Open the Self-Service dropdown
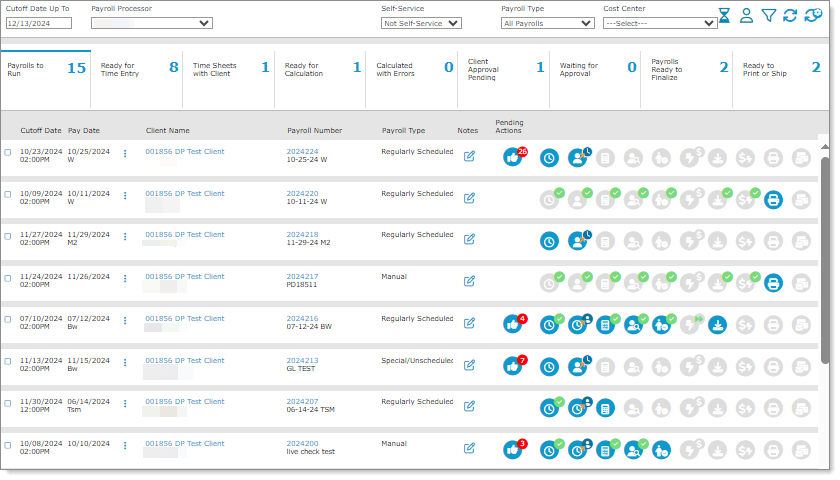This screenshot has height=480, width=840. click(421, 23)
